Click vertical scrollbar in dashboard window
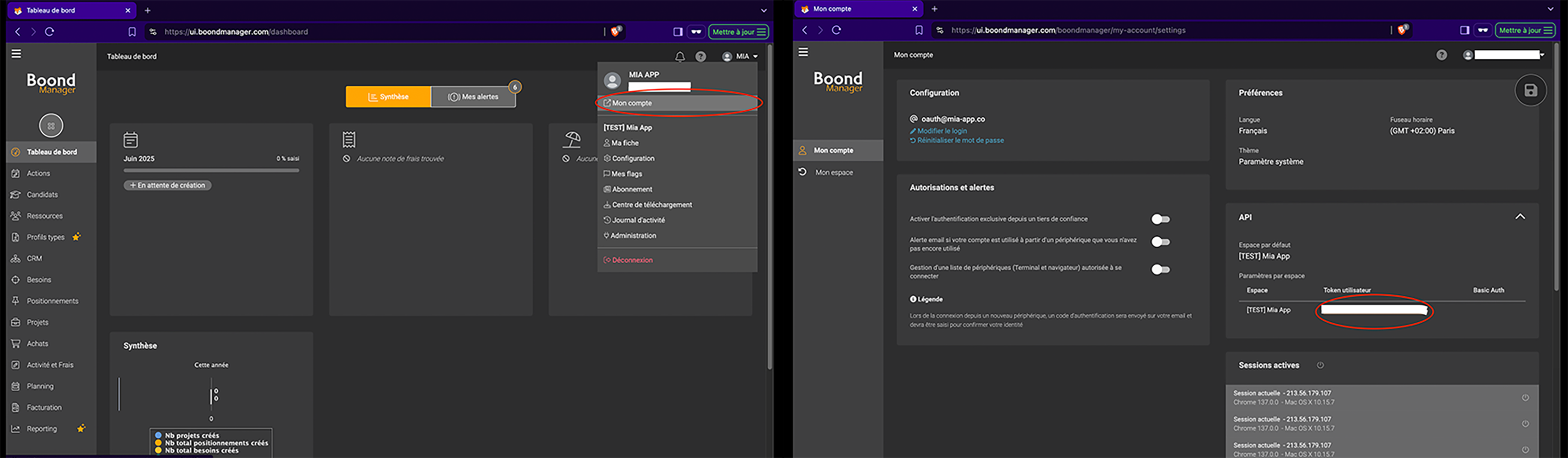The image size is (1568, 458). pos(770,207)
